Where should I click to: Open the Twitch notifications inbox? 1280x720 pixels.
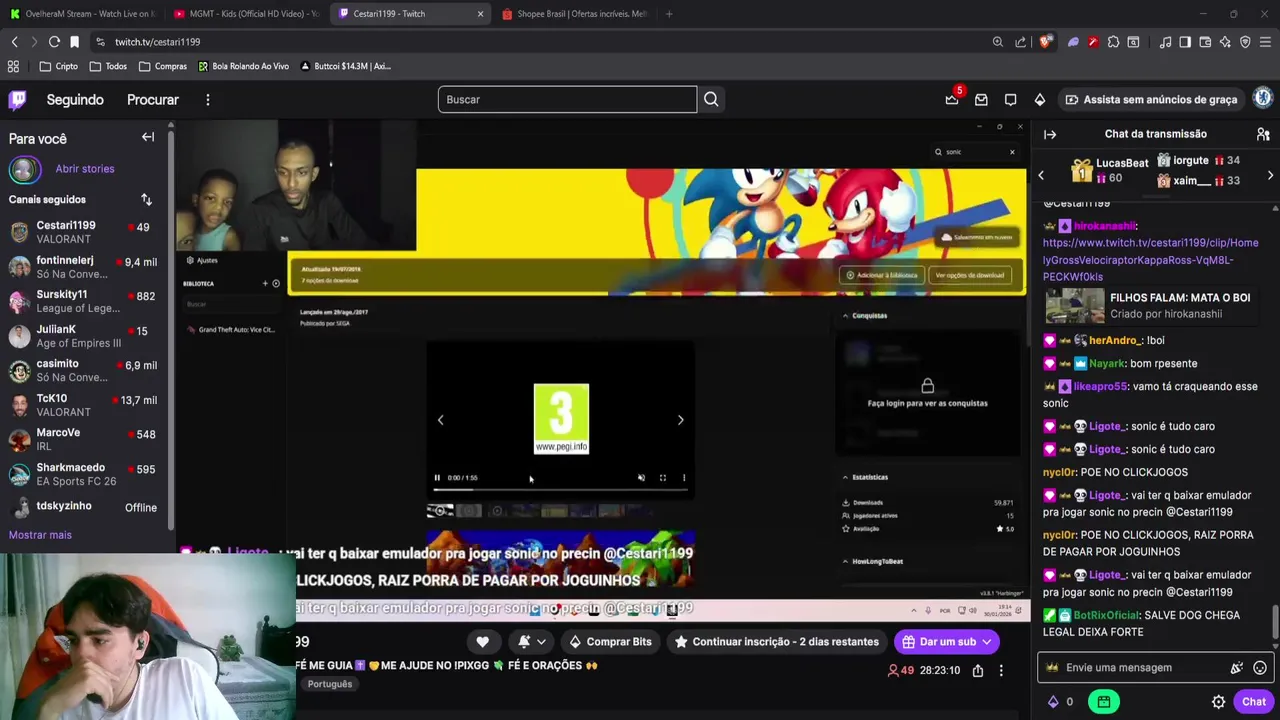pos(981,99)
